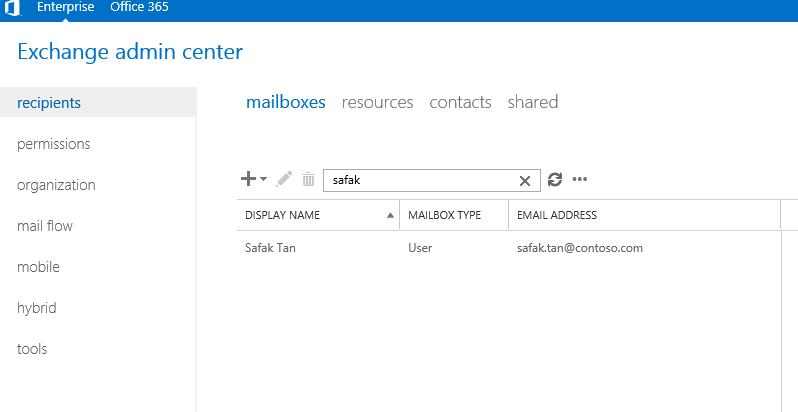Switch to the shared tab
Screen dimensions: 798x412
[533, 102]
